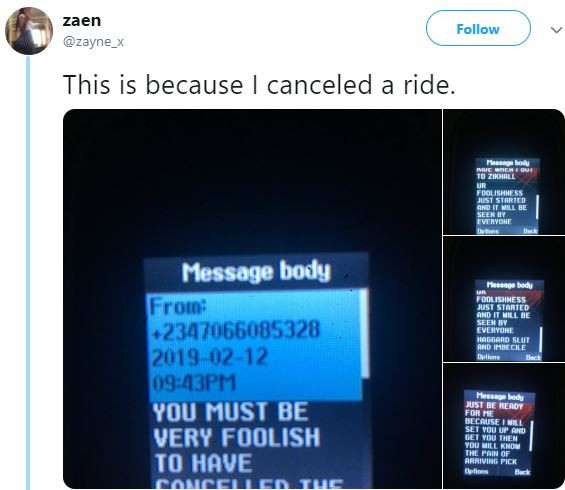Open the zaen display name link
The width and height of the screenshot is (565, 490).
coord(82,20)
